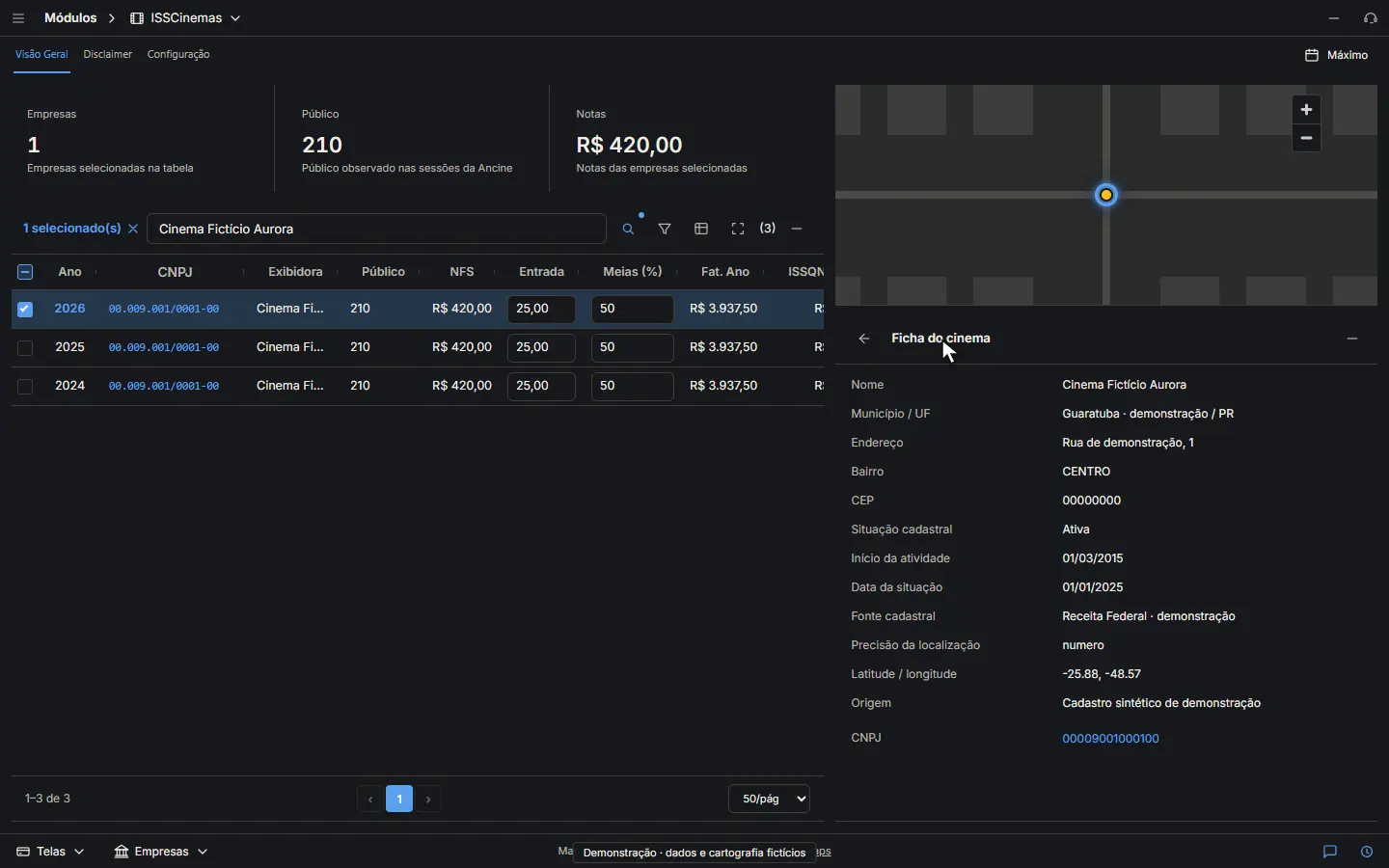Open the Configuração tab
The width and height of the screenshot is (1389, 868).
178,55
